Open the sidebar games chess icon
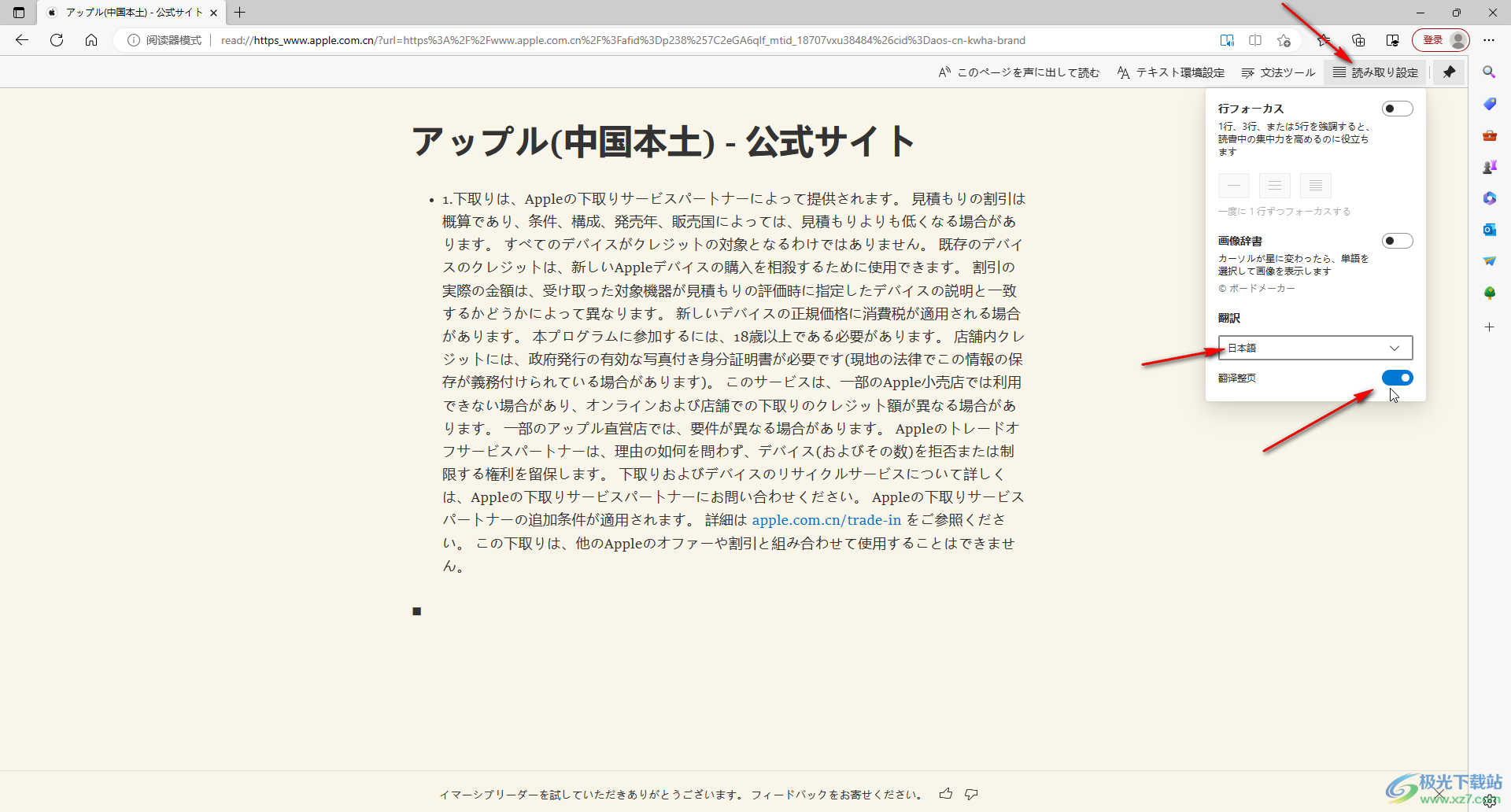 1489,167
